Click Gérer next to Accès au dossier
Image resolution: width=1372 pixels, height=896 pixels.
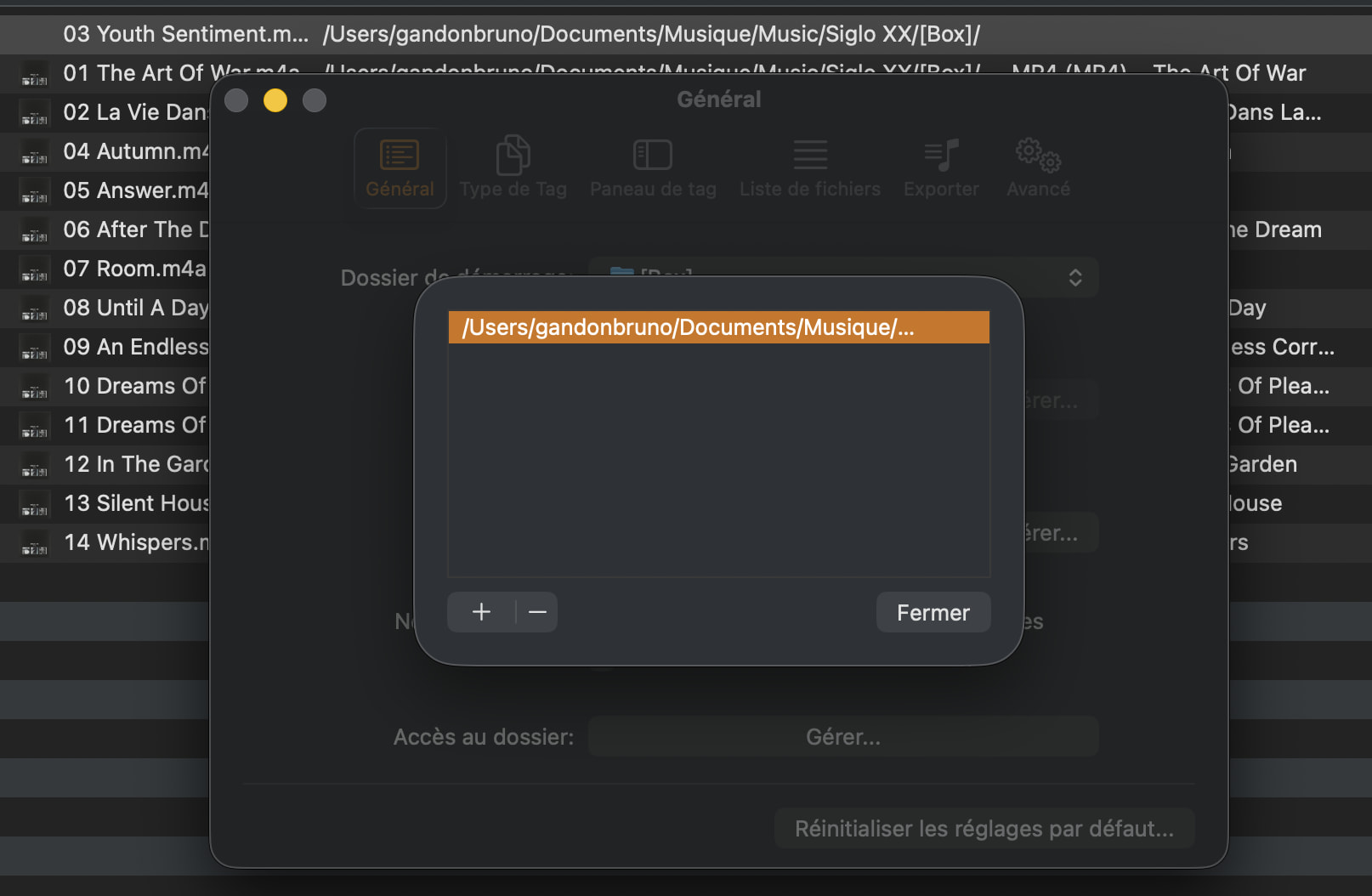(x=843, y=736)
